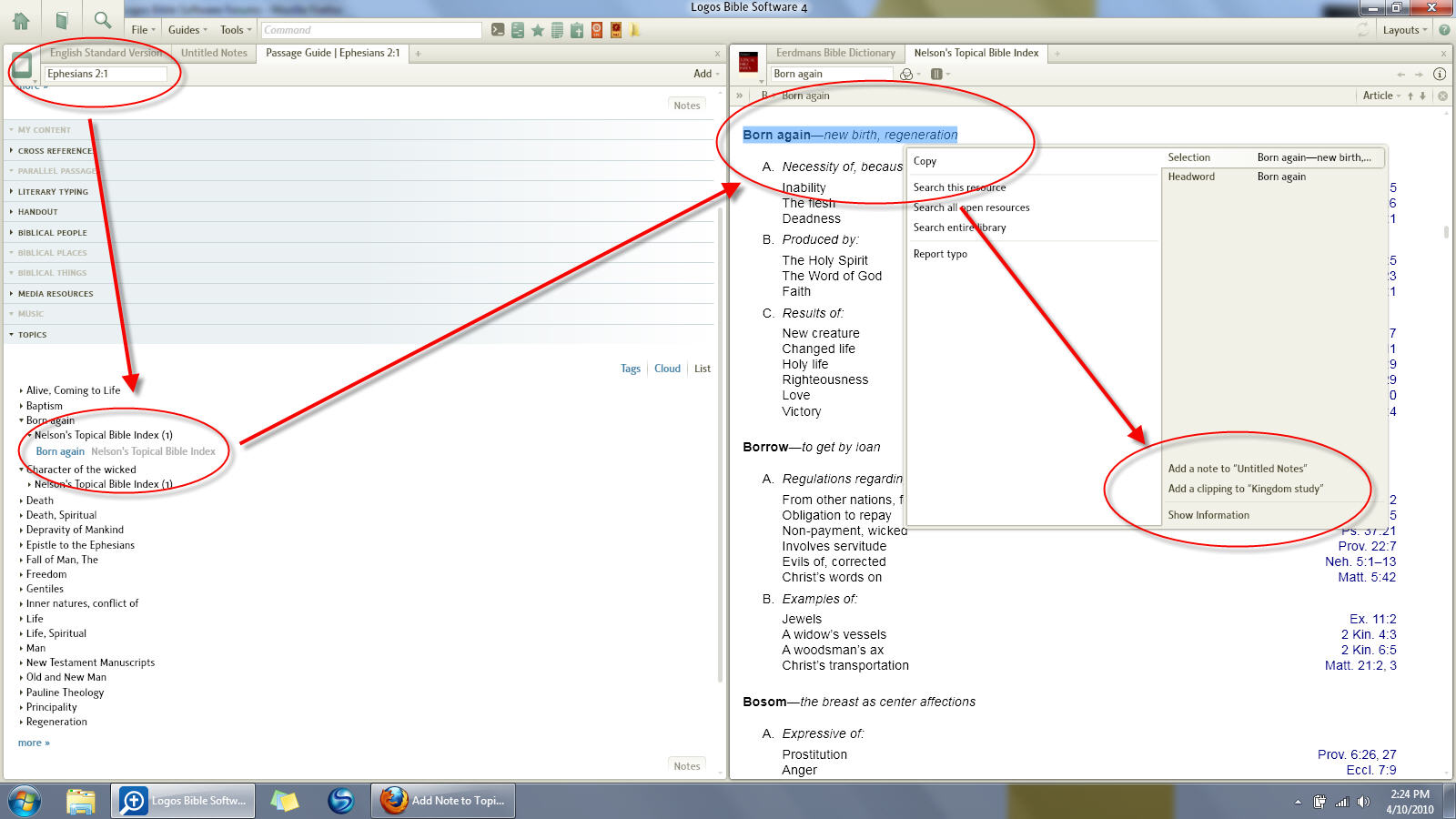Open the Add dropdown in Passage Guide
The height and width of the screenshot is (819, 1456).
click(x=706, y=74)
